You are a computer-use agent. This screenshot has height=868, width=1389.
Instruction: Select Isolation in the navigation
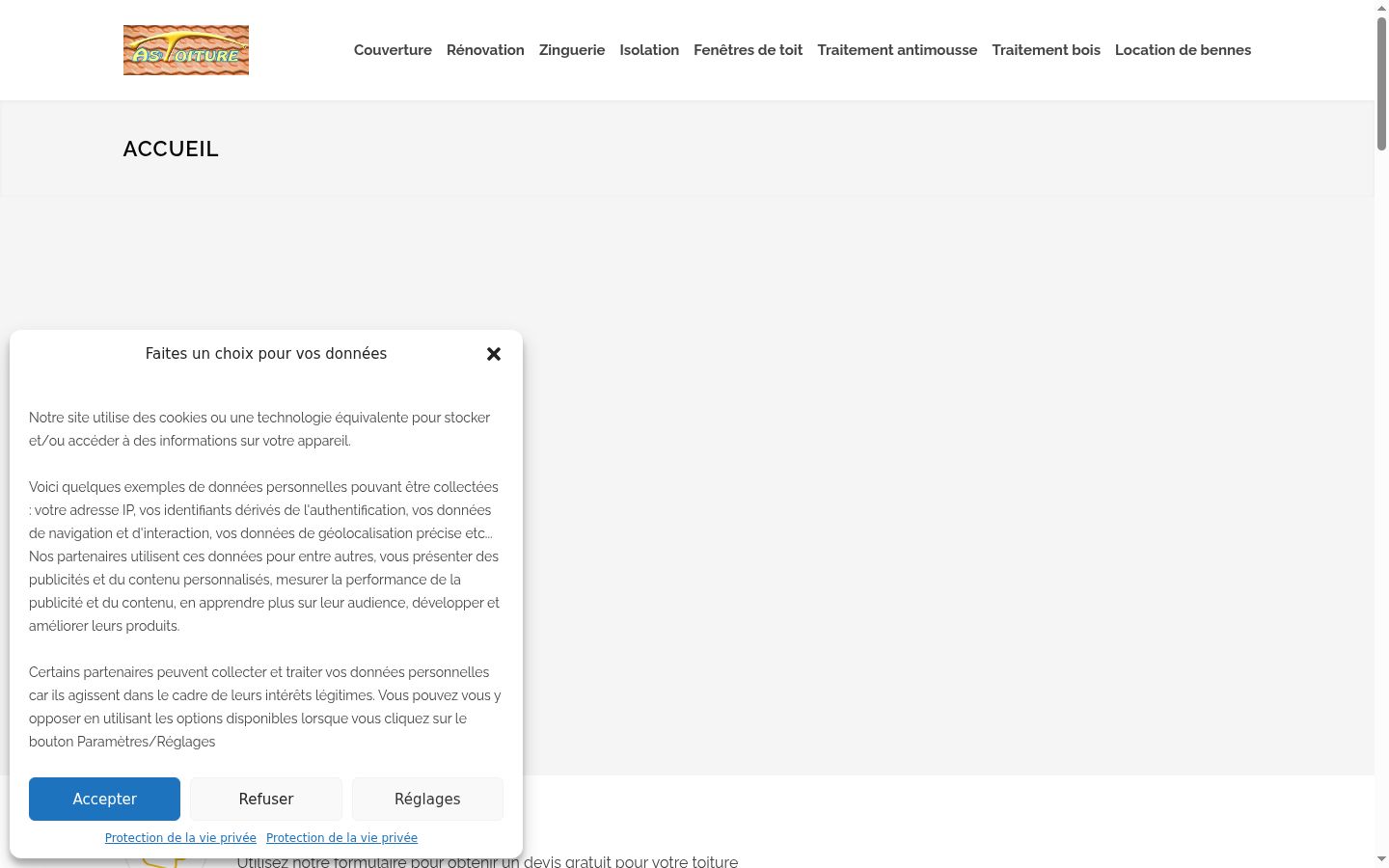coord(649,50)
